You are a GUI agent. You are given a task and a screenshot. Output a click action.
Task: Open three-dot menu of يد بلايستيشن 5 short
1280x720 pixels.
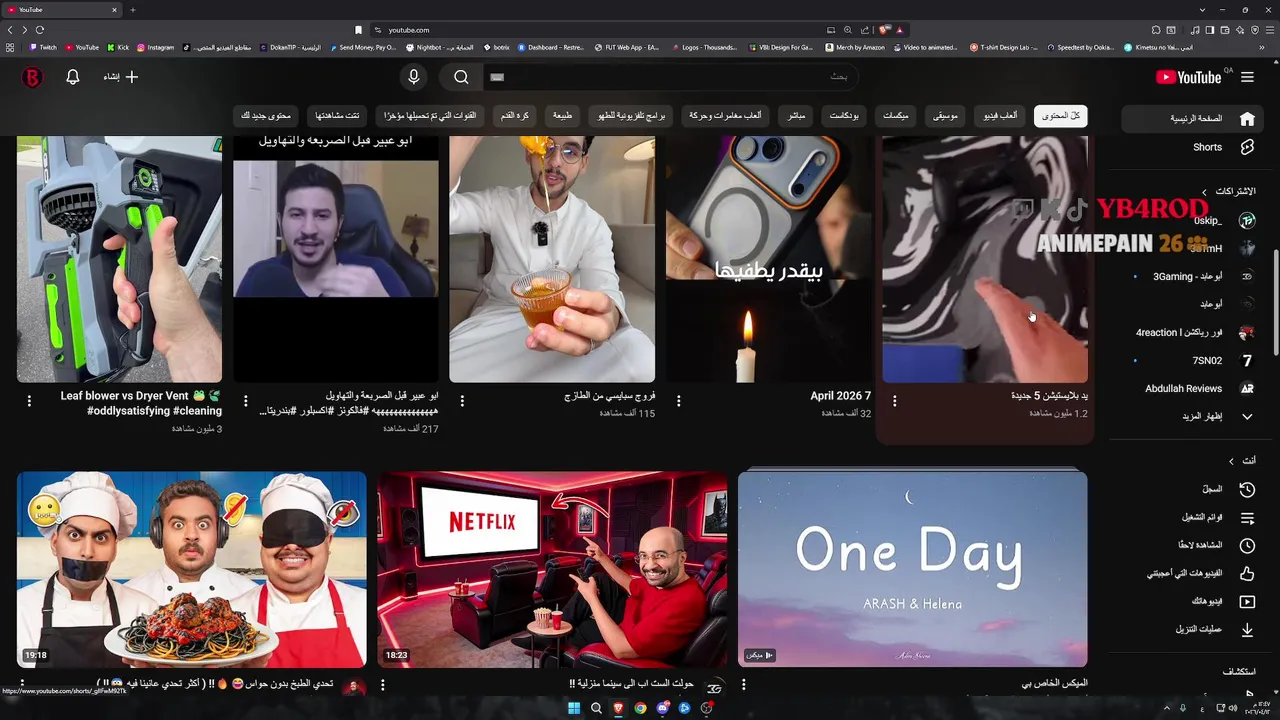pos(894,401)
